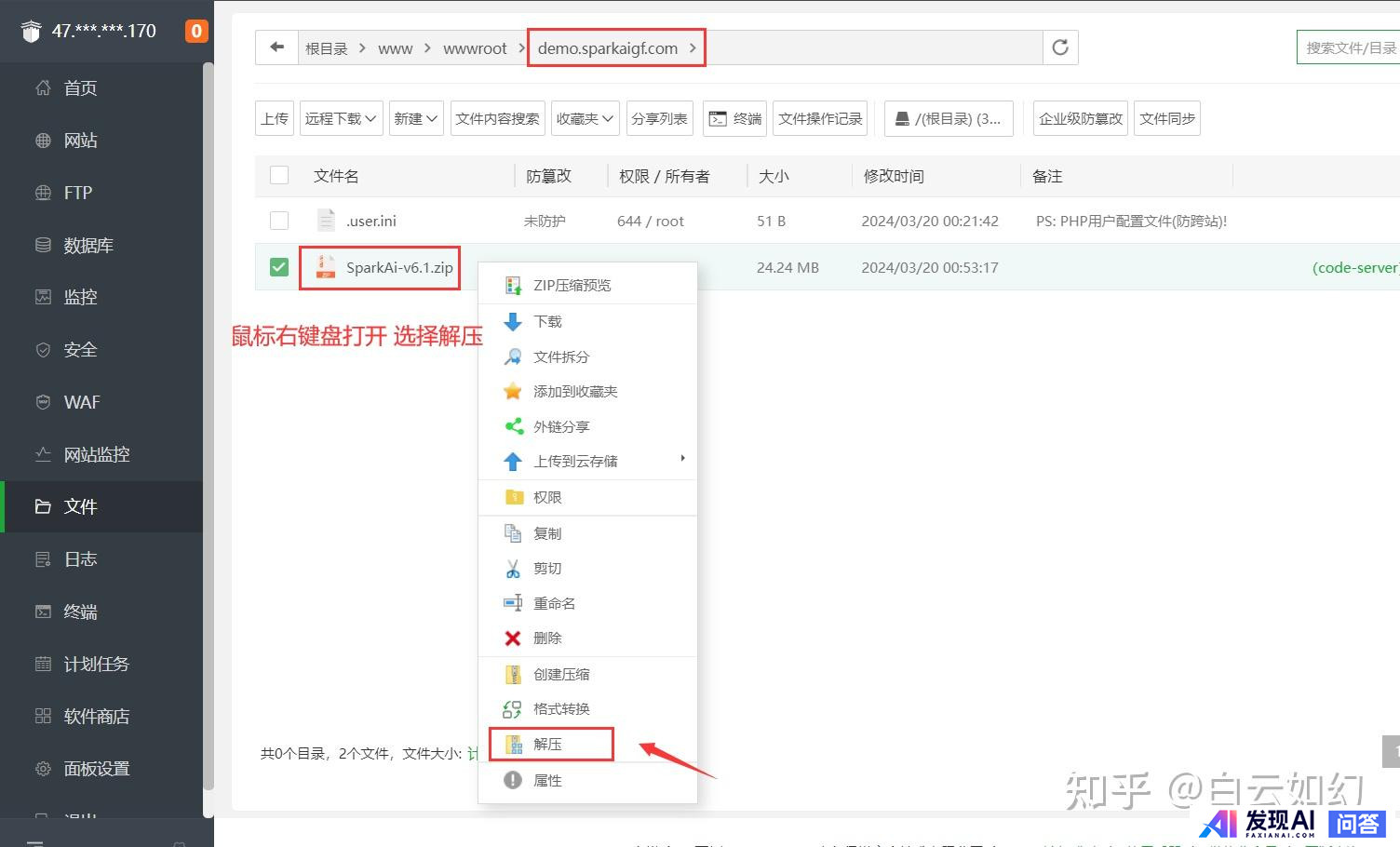This screenshot has height=847, width=1400.
Task: Click the search files input field
Action: pos(1350,47)
